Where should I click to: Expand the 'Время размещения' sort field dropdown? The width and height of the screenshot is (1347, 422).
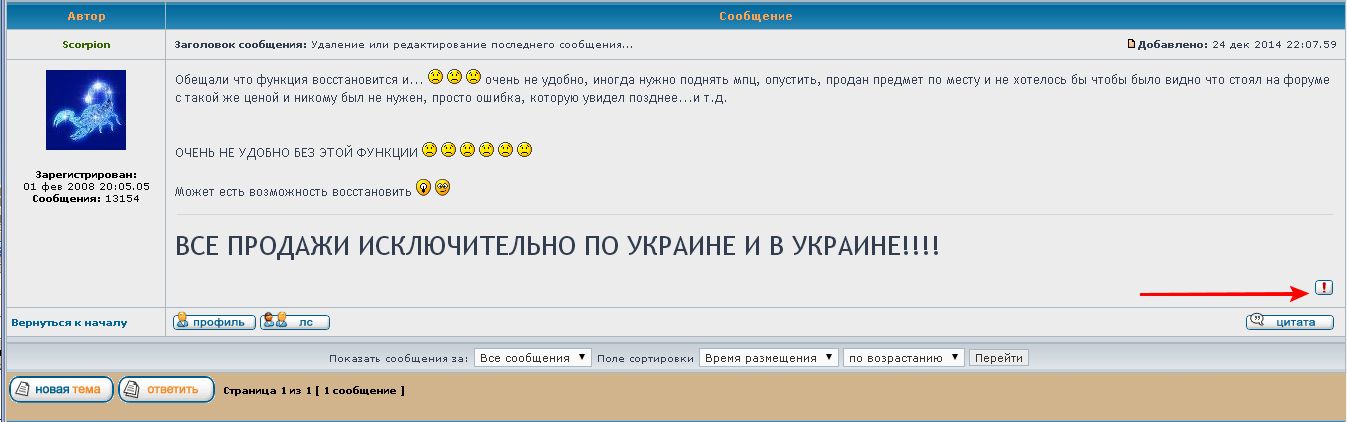[769, 358]
